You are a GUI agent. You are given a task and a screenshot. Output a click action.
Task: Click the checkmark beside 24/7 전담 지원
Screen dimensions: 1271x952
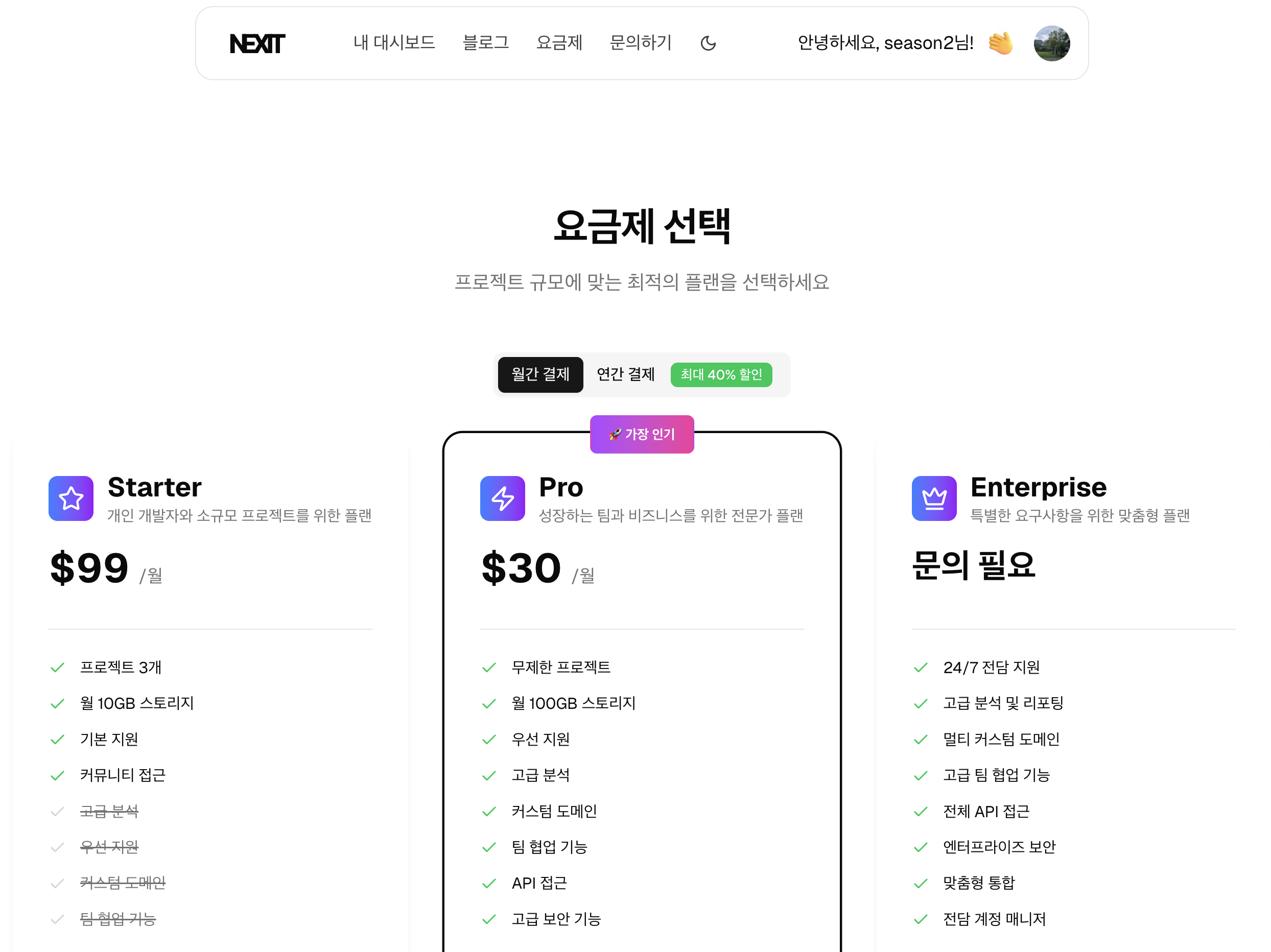tap(921, 668)
